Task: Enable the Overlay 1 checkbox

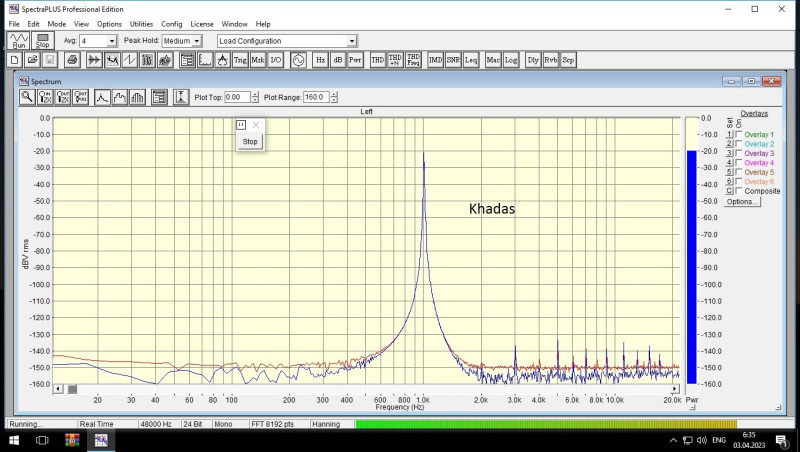Action: click(x=738, y=134)
